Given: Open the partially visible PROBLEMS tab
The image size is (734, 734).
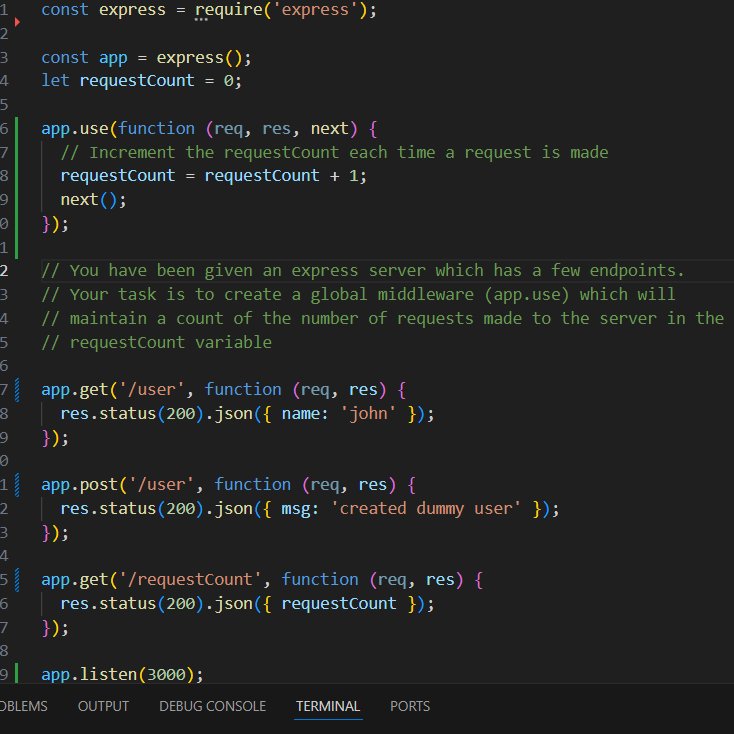Looking at the screenshot, I should [23, 706].
